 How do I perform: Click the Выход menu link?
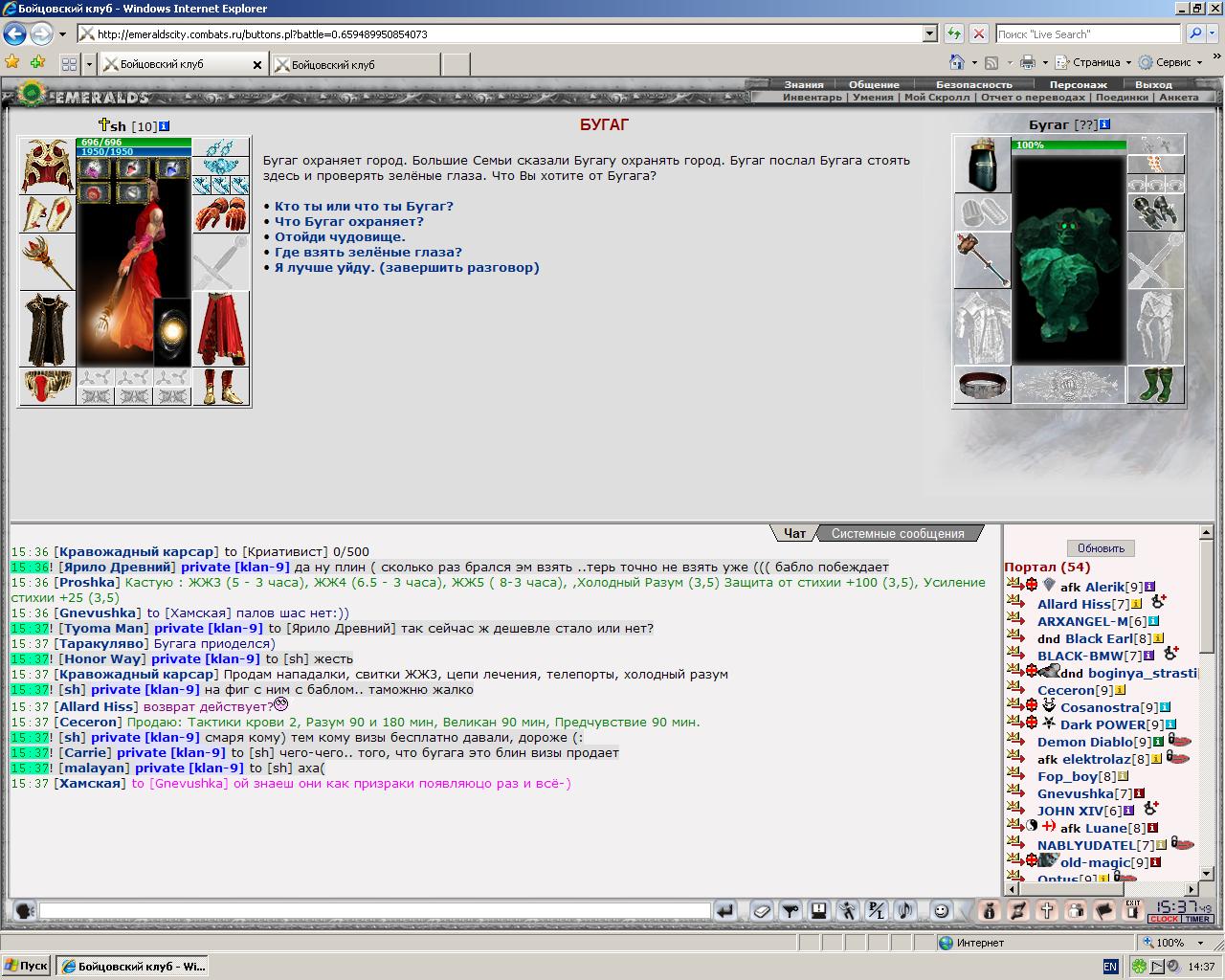1152,84
